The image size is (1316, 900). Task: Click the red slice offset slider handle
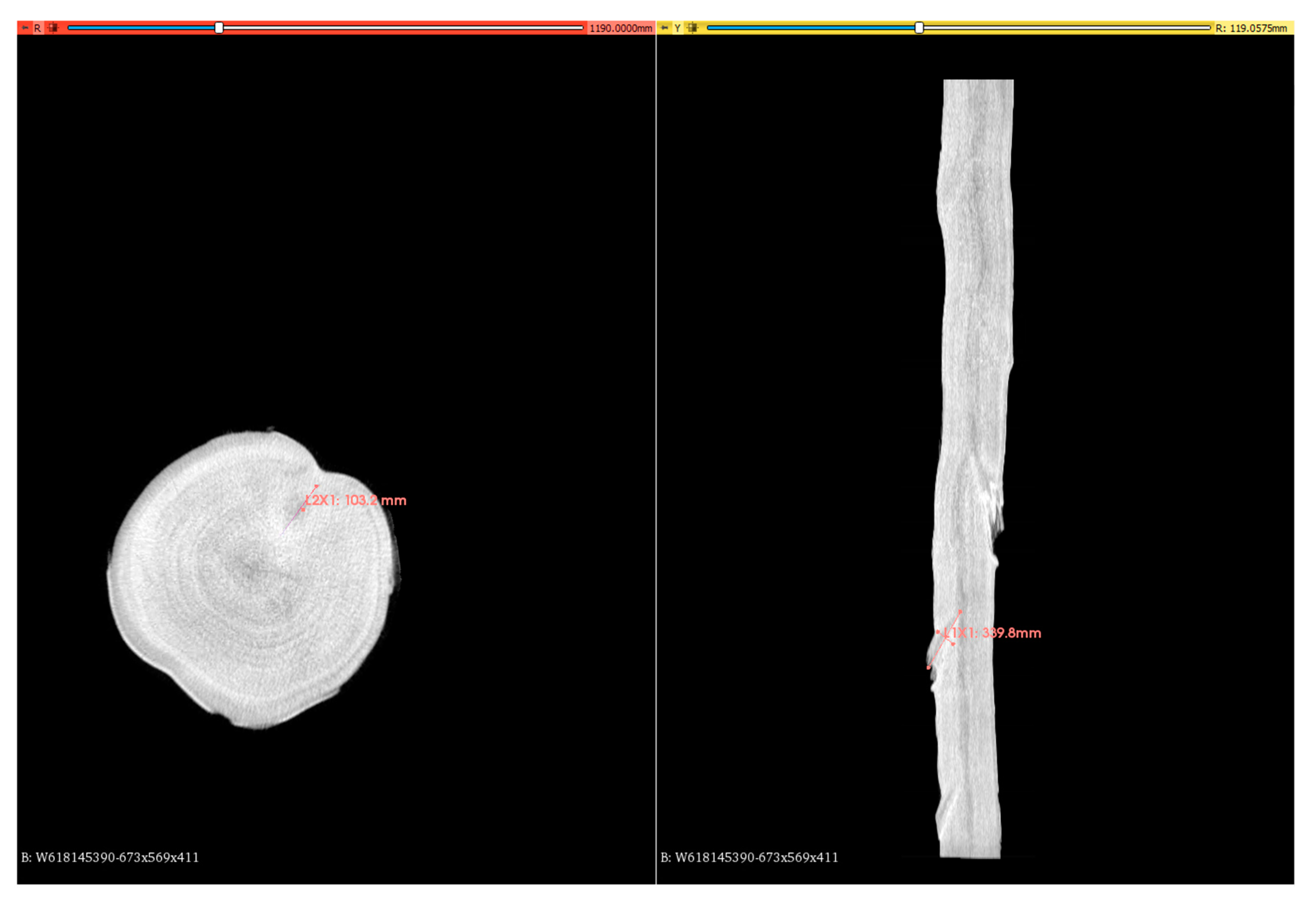coord(218,28)
